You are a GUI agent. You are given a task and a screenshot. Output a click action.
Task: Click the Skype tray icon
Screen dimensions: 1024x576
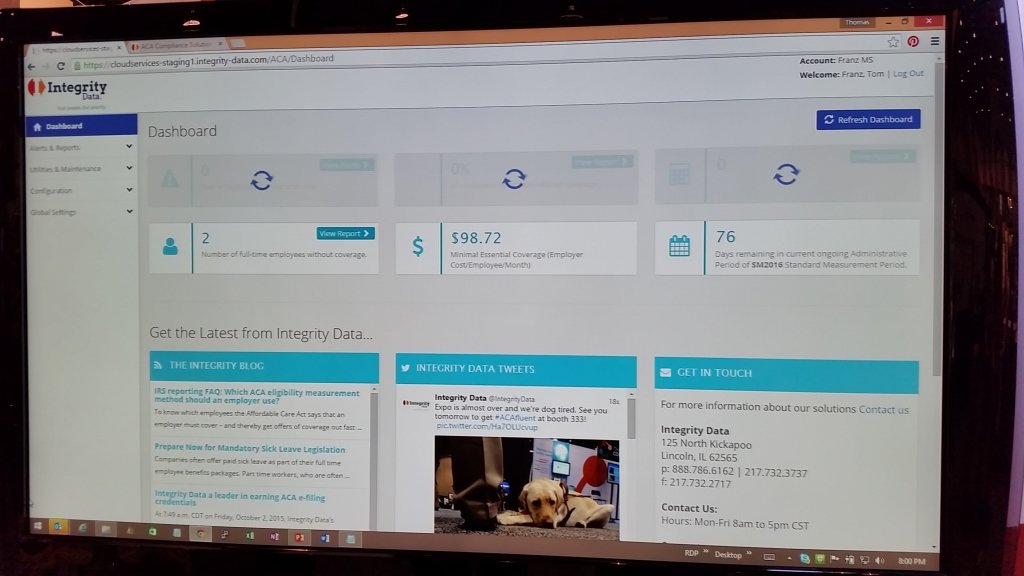805,559
